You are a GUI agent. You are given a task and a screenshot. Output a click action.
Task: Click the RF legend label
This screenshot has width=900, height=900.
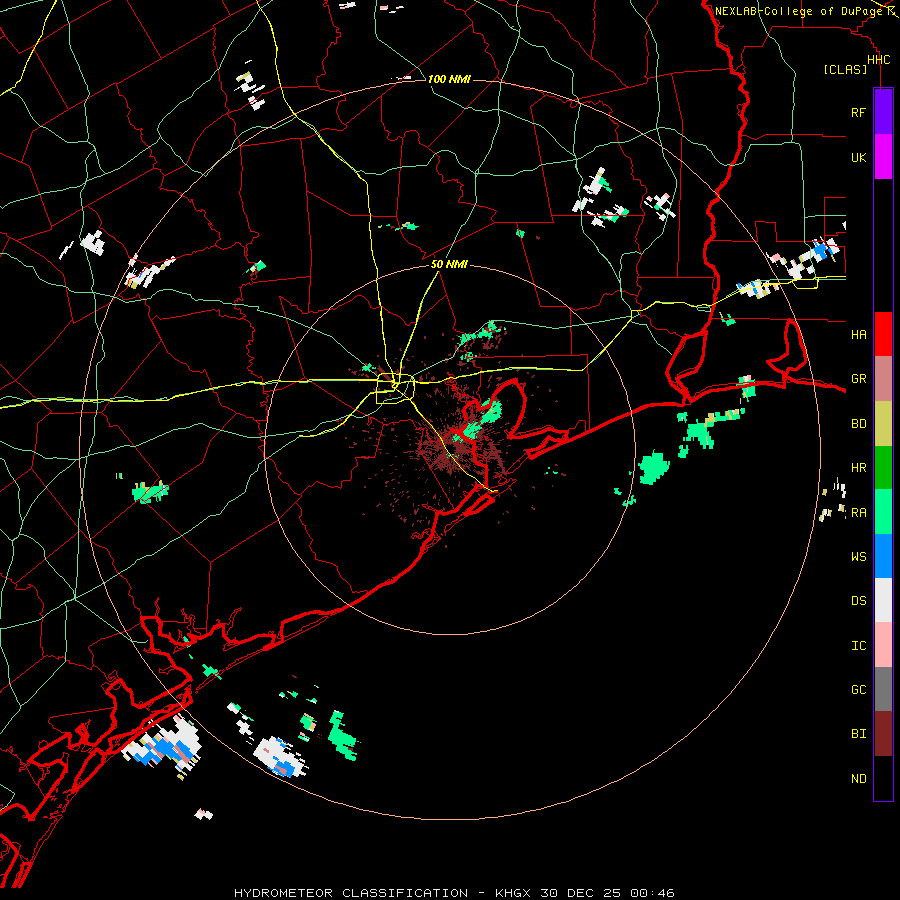[858, 112]
